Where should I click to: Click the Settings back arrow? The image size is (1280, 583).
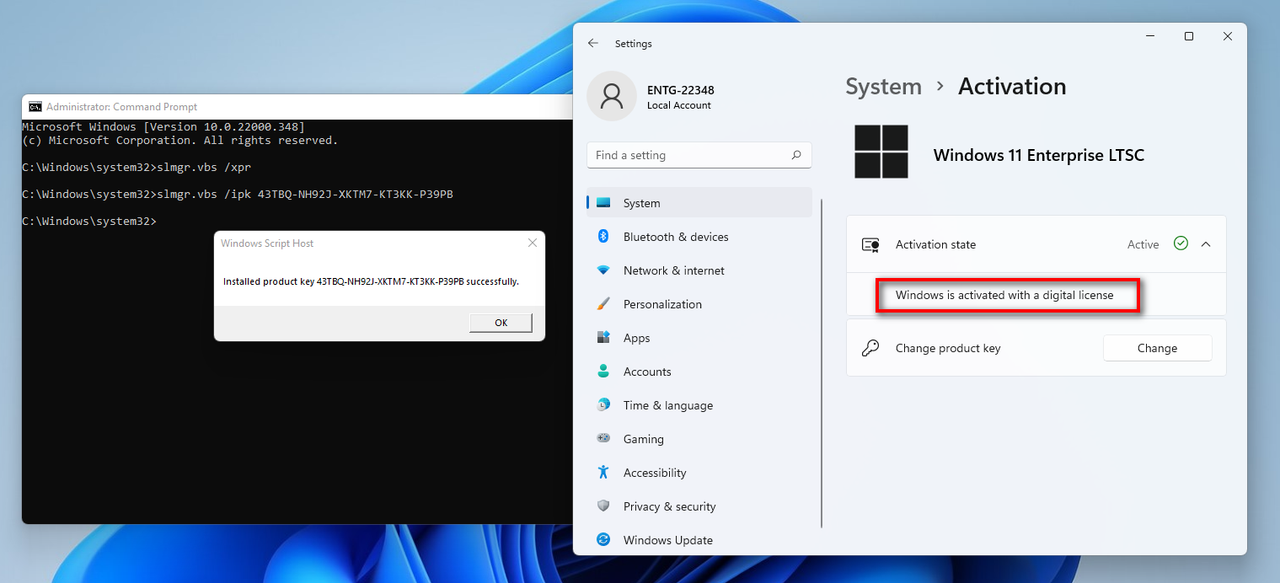point(593,44)
